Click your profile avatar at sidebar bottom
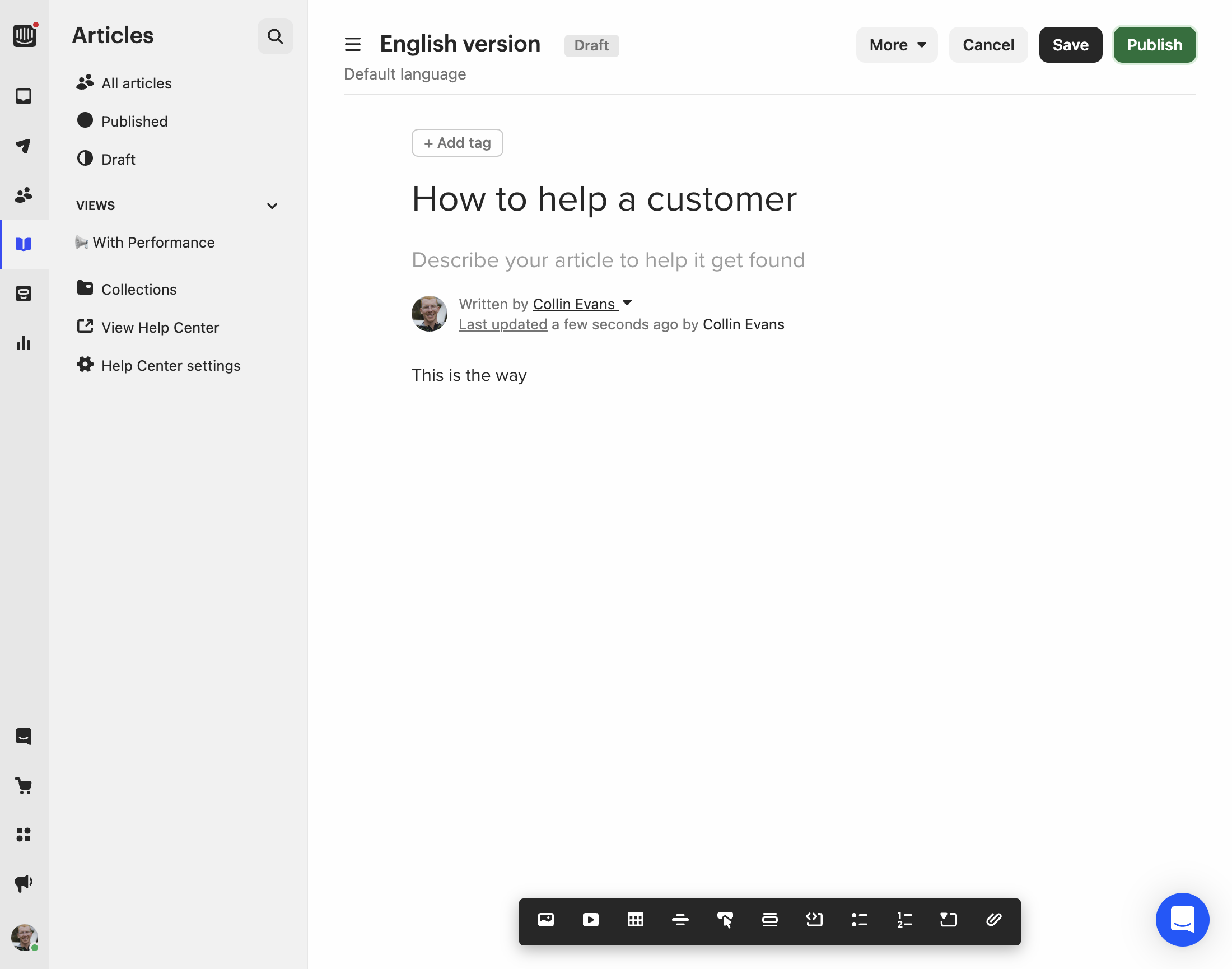Image resolution: width=1232 pixels, height=969 pixels. point(25,938)
